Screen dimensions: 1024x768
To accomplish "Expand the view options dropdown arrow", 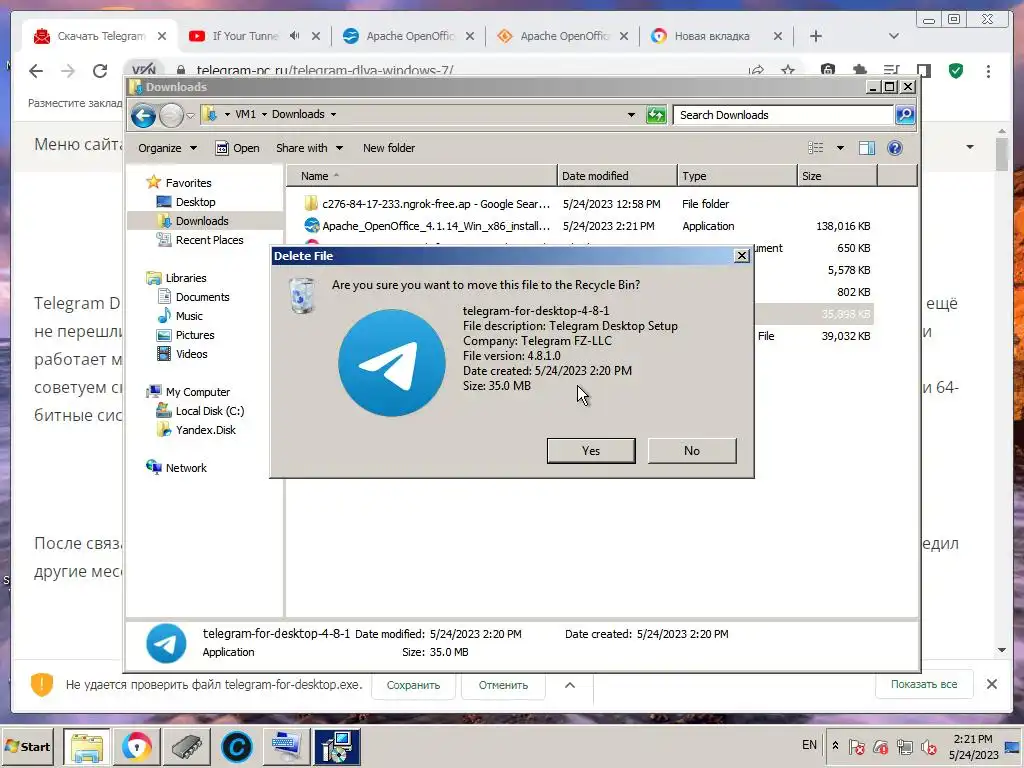I will pos(840,148).
